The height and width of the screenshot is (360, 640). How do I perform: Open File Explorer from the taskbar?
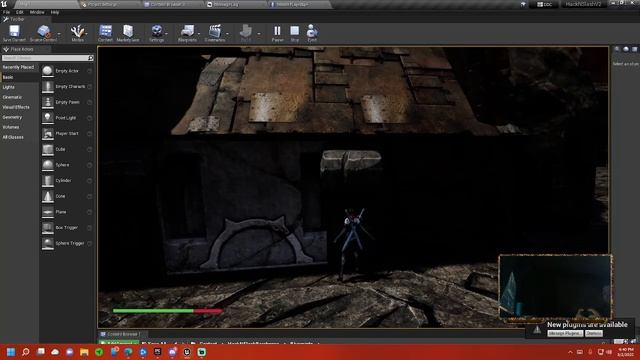coord(84,352)
